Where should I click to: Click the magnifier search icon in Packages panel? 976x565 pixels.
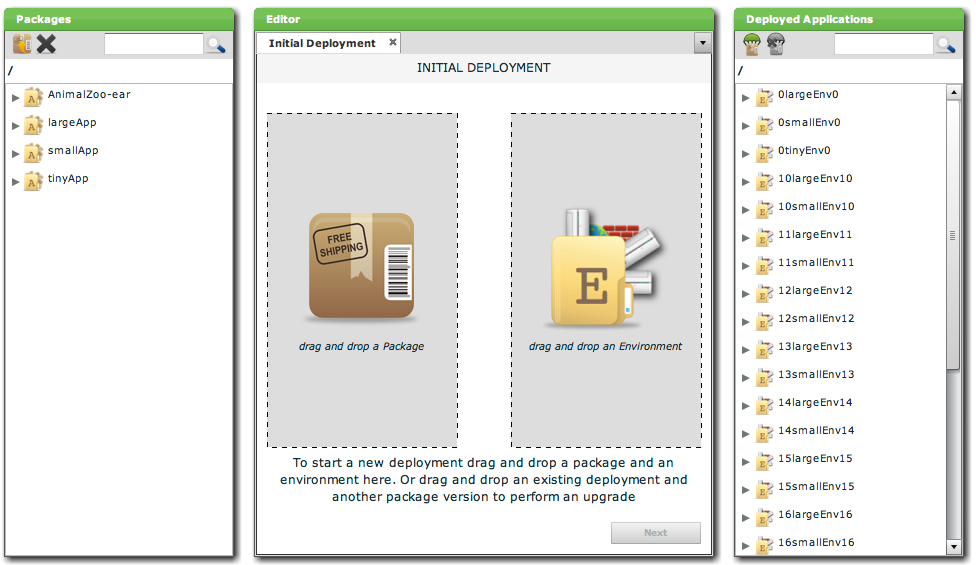(x=215, y=44)
